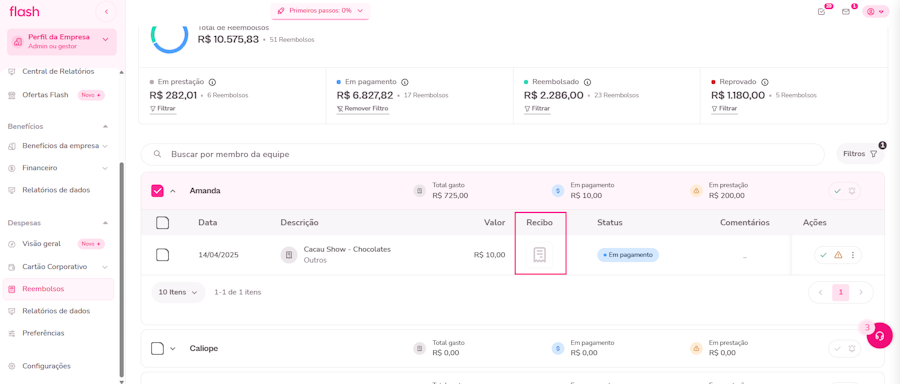Screen dimensions: 900x384
Task: Click the Valor column header
Action: (494, 223)
